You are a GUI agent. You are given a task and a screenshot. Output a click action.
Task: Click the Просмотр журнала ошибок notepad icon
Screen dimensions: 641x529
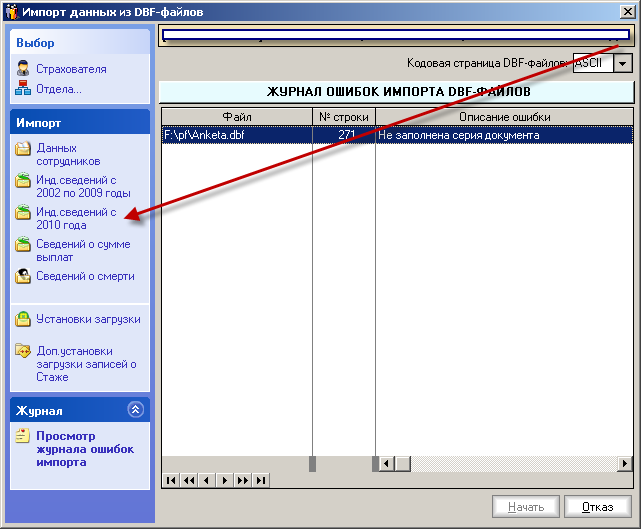point(22,435)
